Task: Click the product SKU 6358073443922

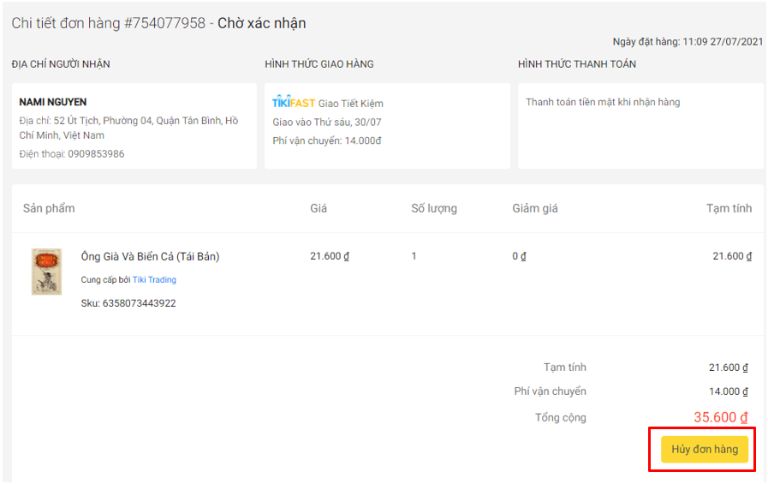Action: 128,303
